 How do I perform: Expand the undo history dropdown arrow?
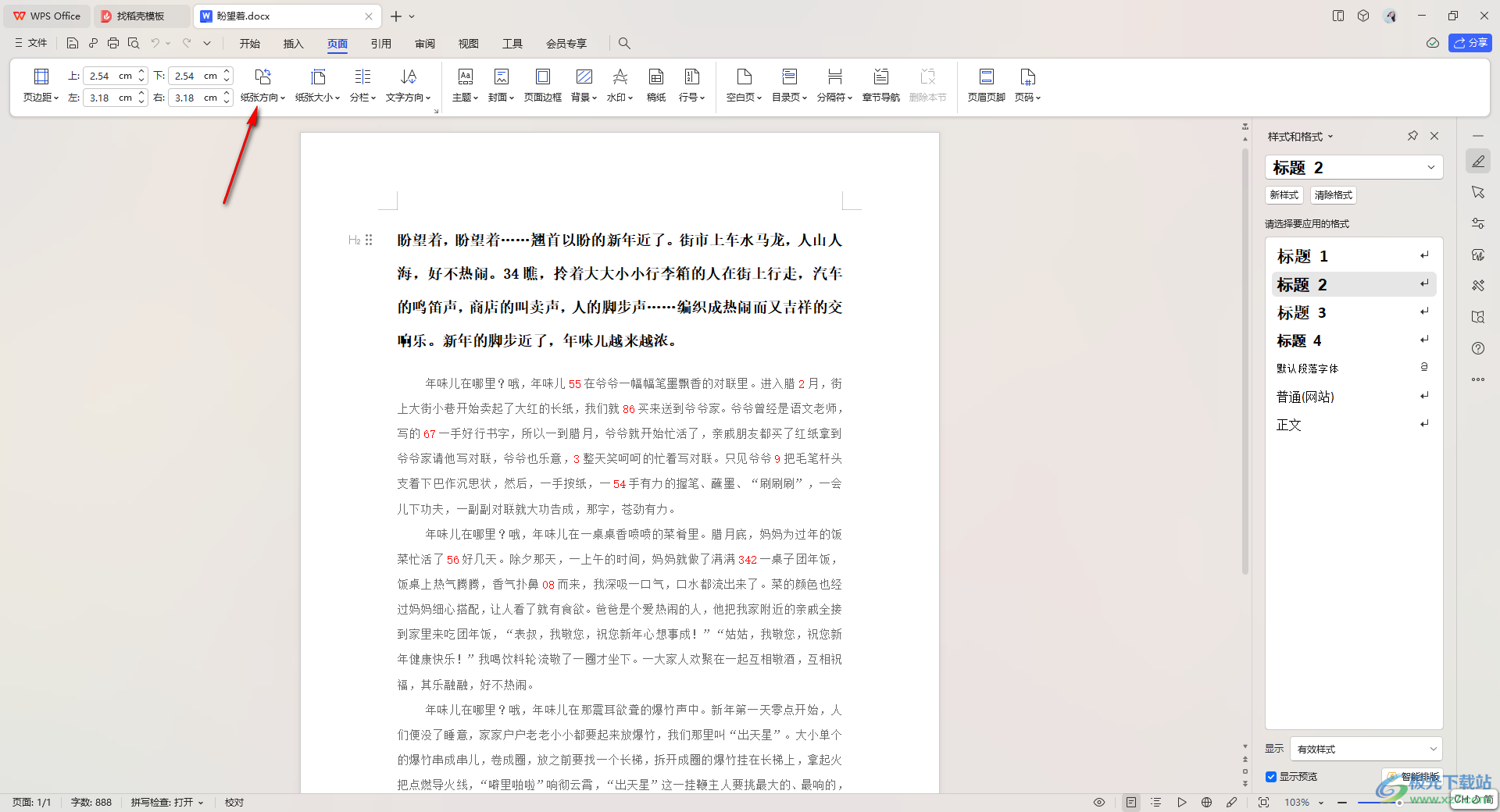coord(168,43)
